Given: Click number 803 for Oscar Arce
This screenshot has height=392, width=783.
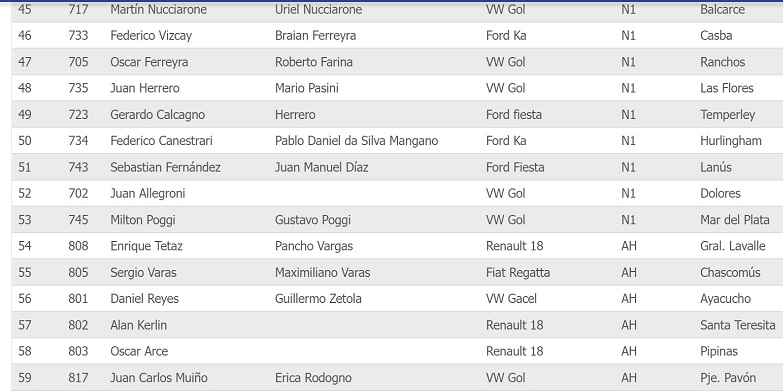Looking at the screenshot, I should coord(78,351).
